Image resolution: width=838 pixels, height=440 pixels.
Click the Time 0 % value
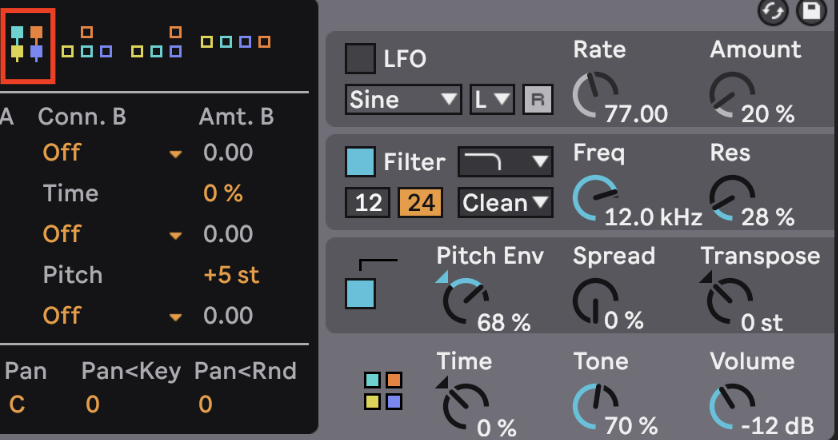click(223, 194)
